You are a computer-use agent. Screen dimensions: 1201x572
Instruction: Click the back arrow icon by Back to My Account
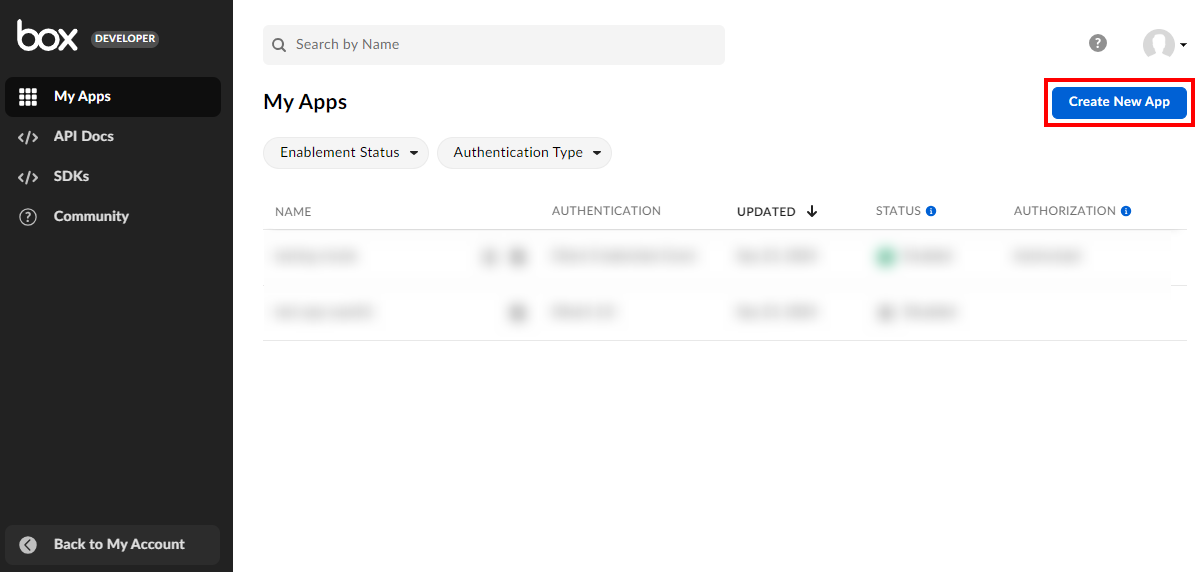point(28,545)
